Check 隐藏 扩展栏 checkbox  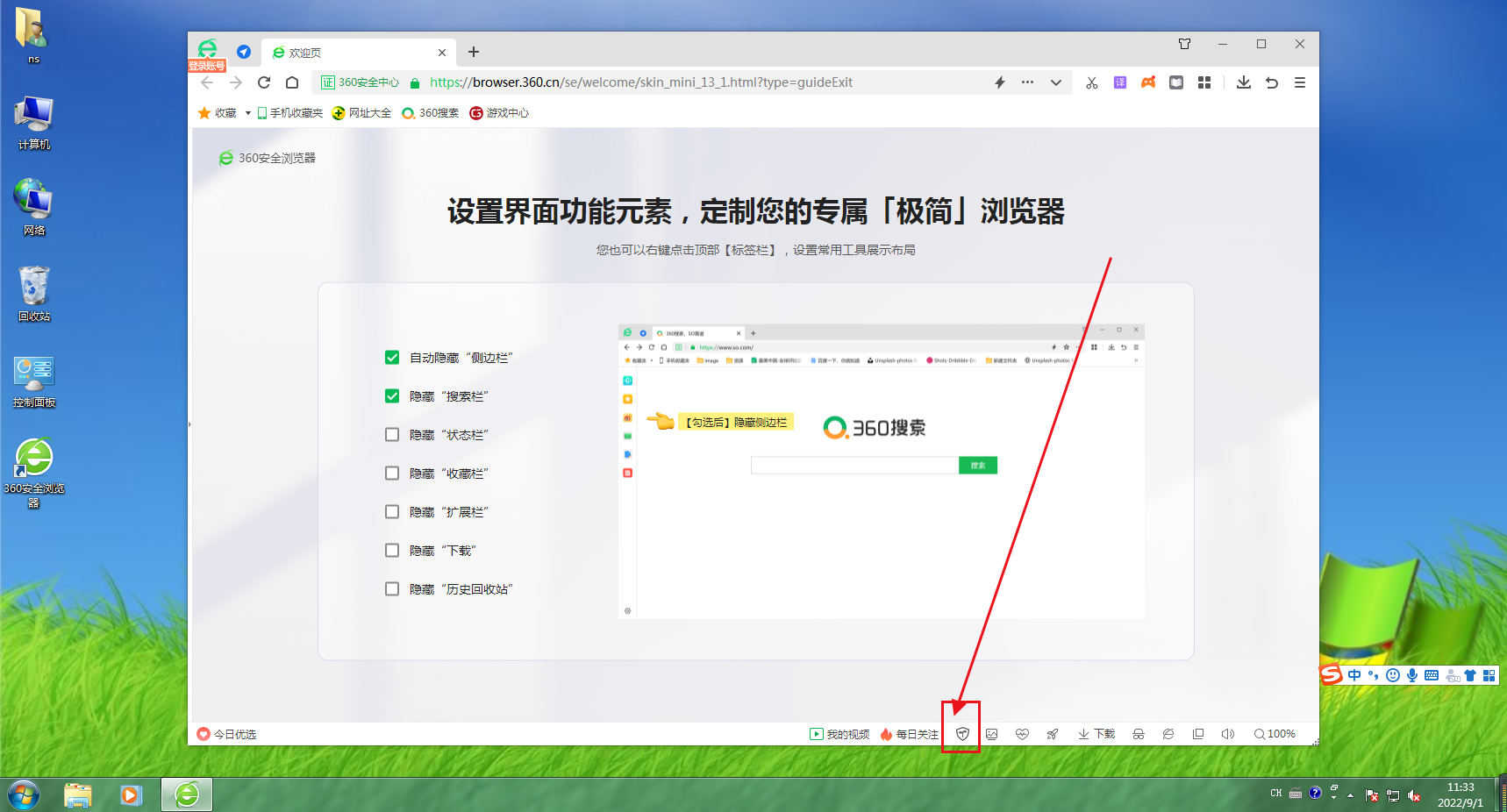392,512
